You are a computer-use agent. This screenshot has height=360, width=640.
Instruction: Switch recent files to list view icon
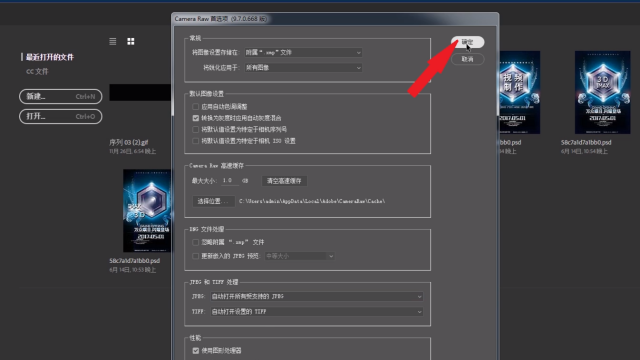coord(113,41)
